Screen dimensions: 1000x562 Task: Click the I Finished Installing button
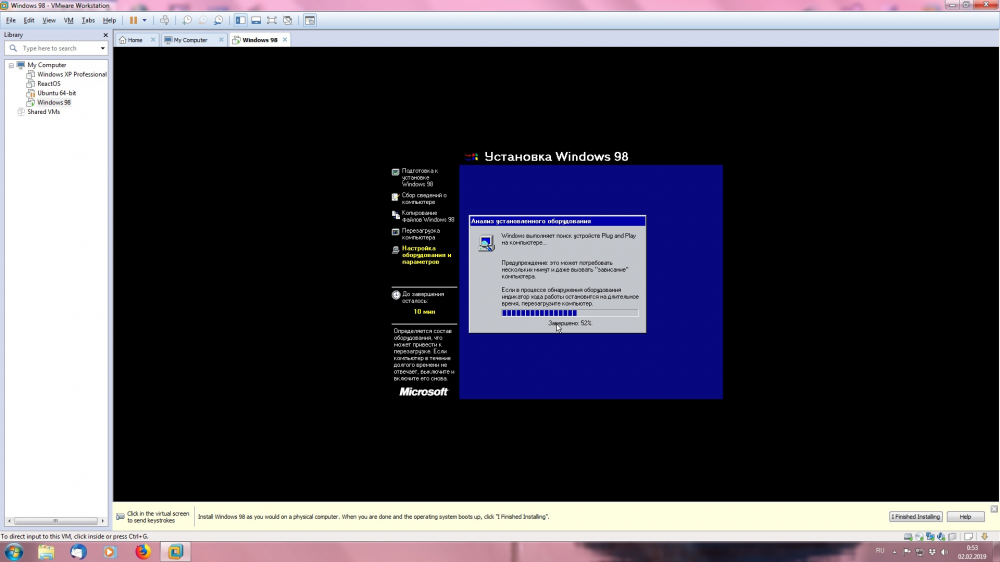pyautogui.click(x=916, y=517)
